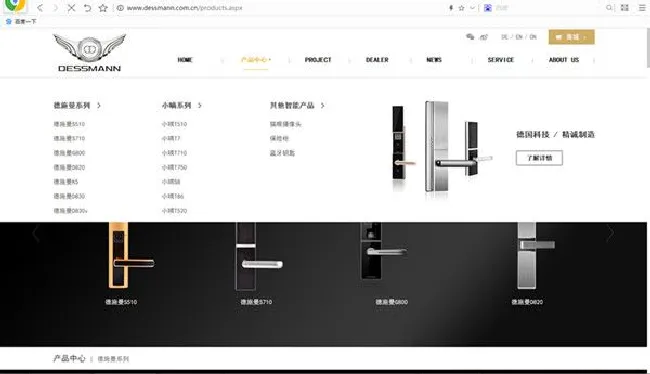Stop page loading with the X icon
Viewport: 650px width, 374px height.
(x=71, y=7)
